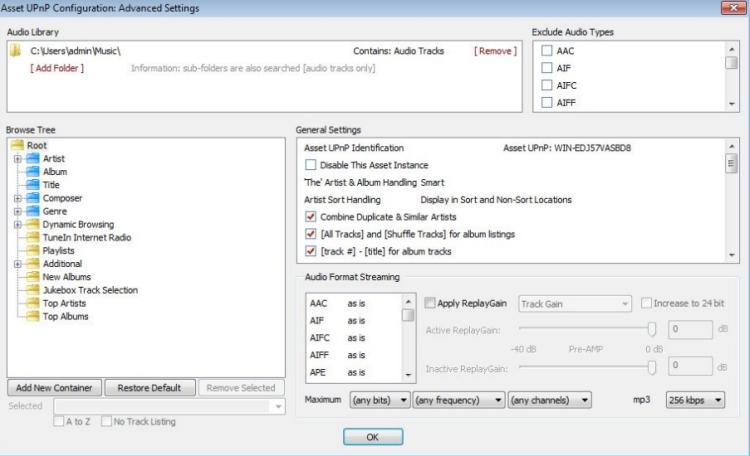Open the (any frequency) dropdown

[x=459, y=400]
